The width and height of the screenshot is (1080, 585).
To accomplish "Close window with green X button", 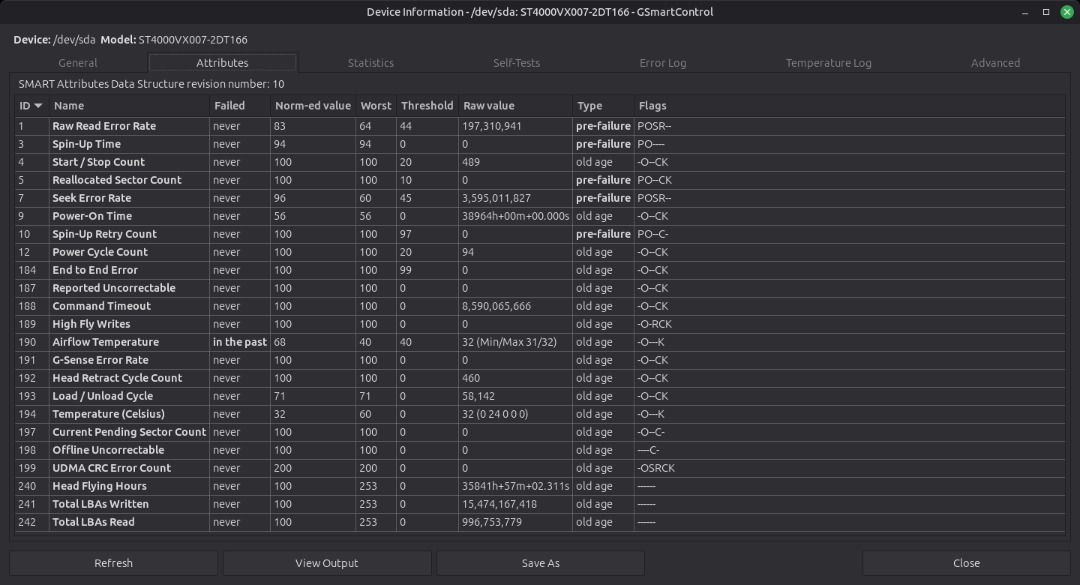I will pyautogui.click(x=1067, y=12).
